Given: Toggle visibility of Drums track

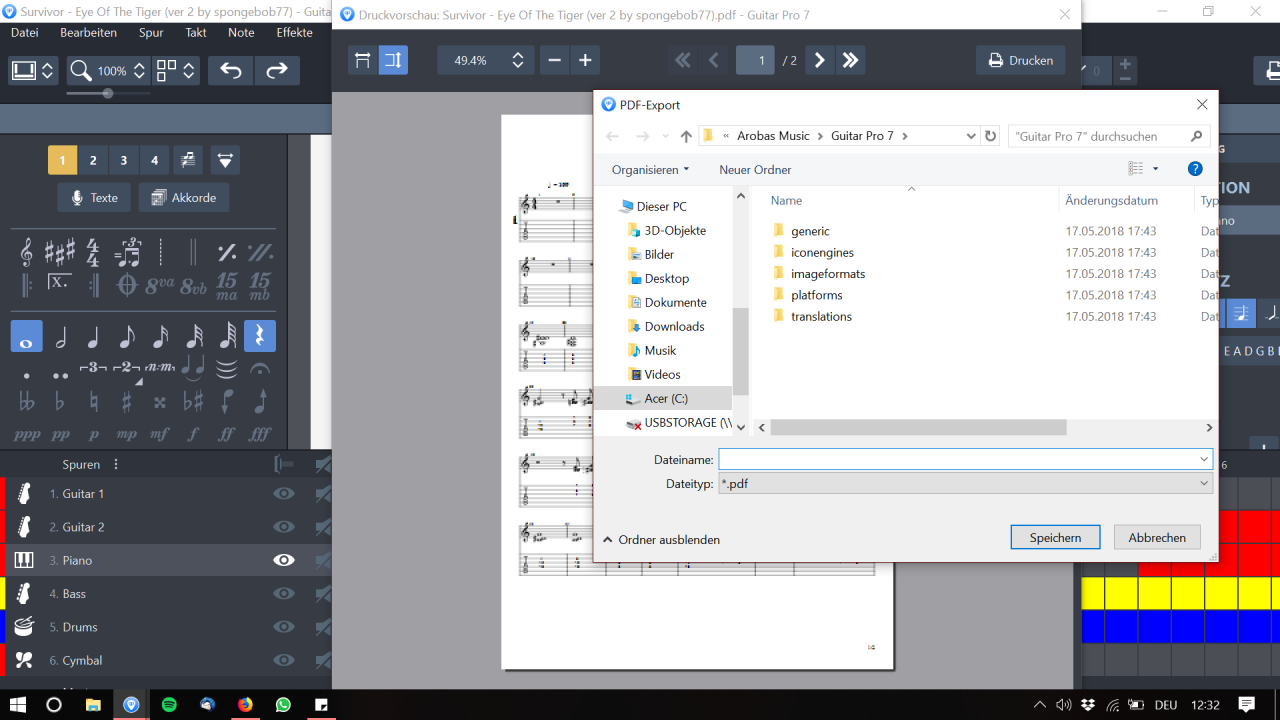Looking at the screenshot, I should coord(284,627).
